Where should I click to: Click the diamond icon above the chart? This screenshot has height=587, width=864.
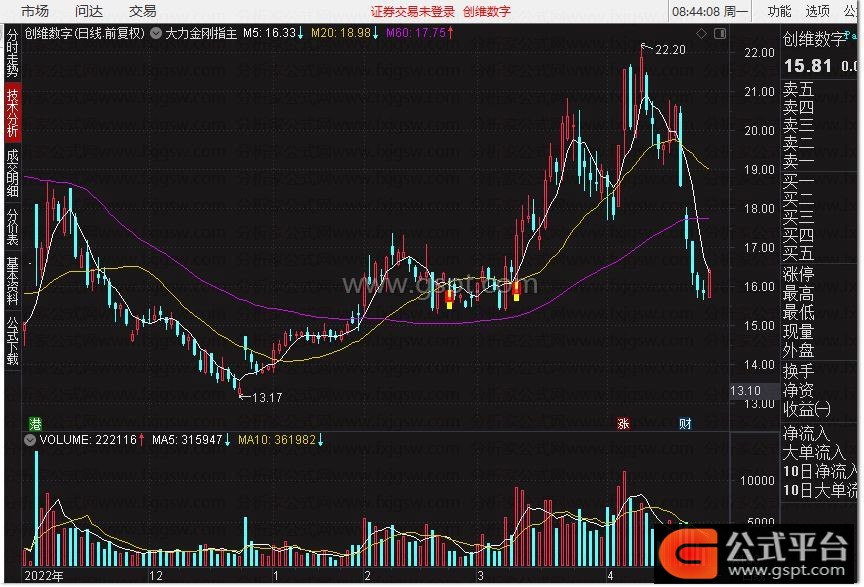701,34
